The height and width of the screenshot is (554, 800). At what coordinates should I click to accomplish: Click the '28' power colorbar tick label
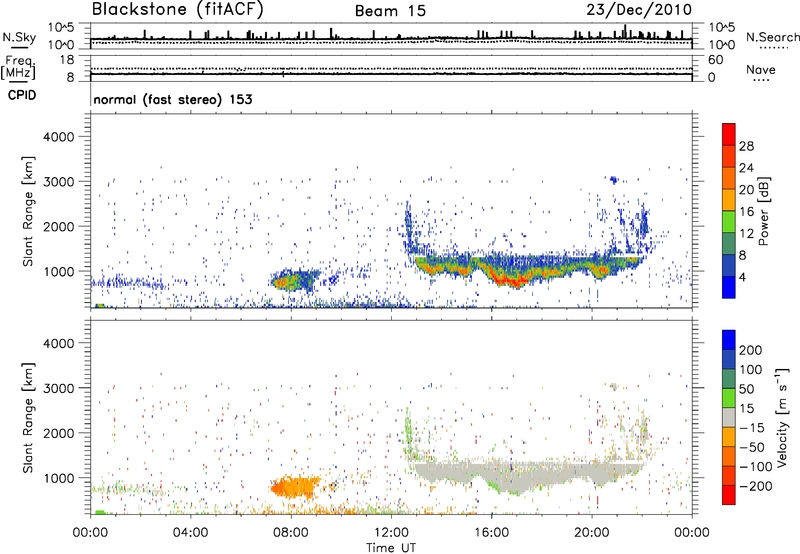746,146
